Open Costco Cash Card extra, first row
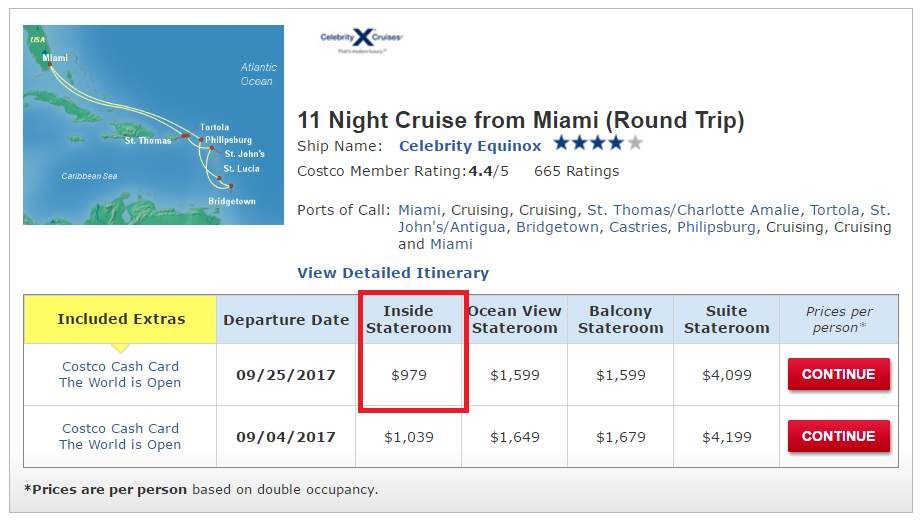The height and width of the screenshot is (525, 922). [x=120, y=367]
